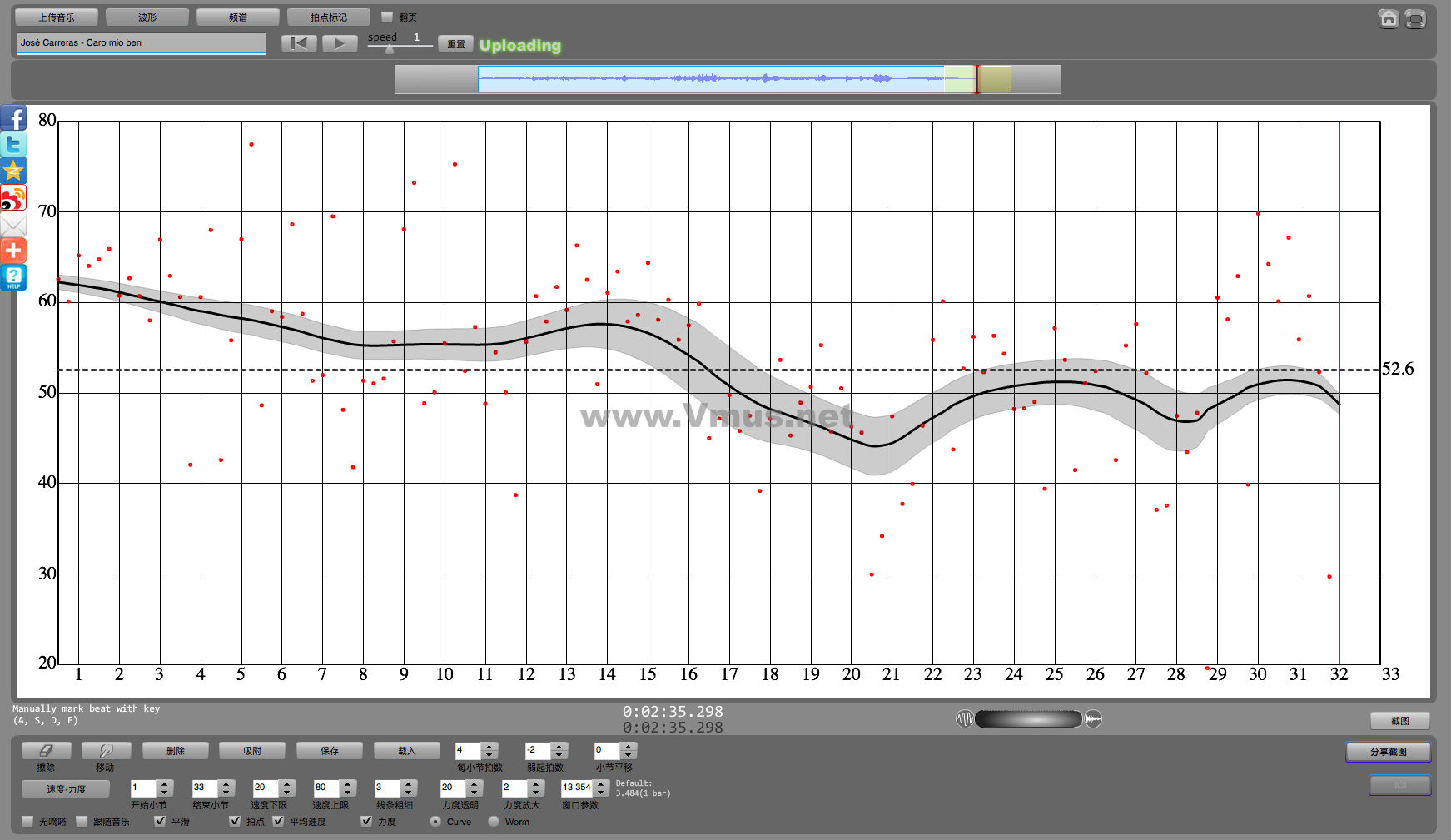Viewport: 1451px width, 840px height.
Task: Open the blue Help question-mark icon
Action: [x=13, y=277]
